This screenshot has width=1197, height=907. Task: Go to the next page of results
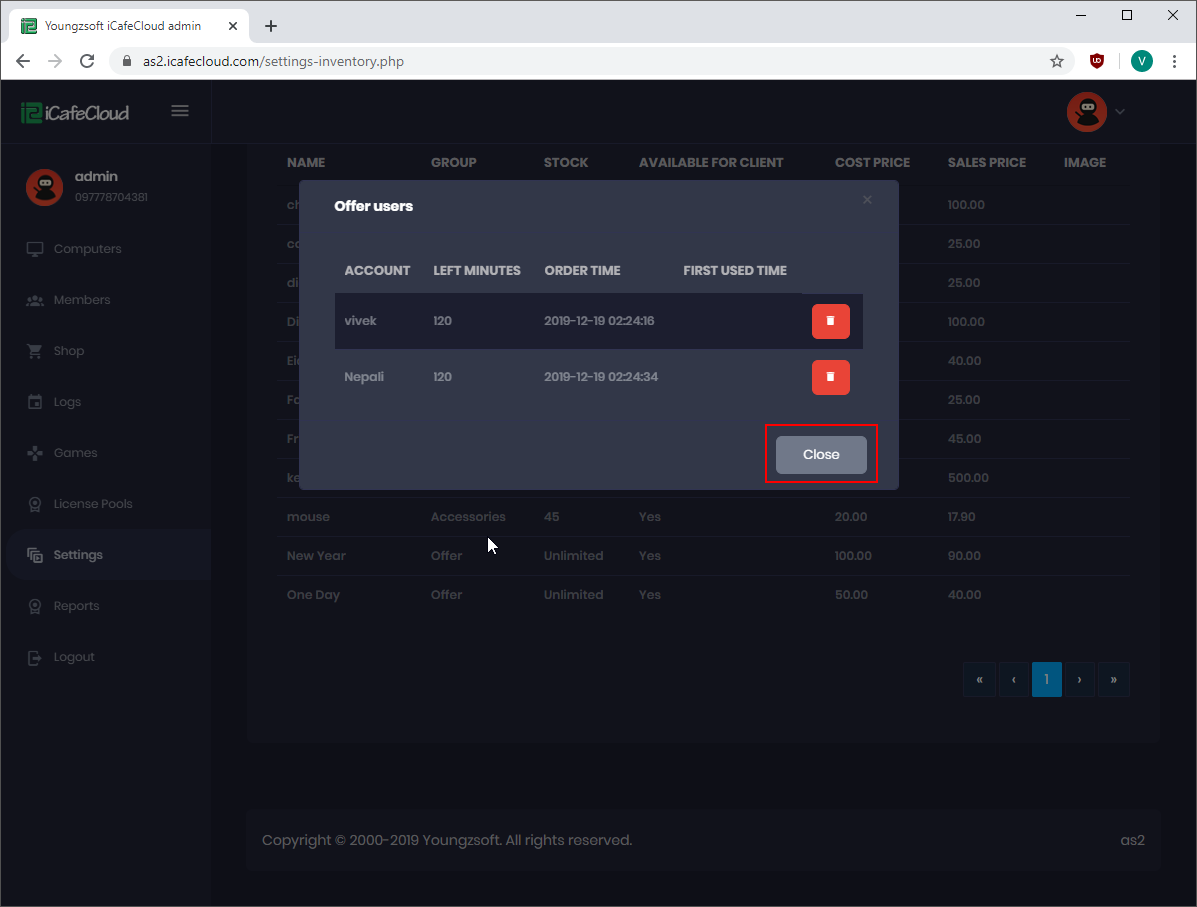tap(1079, 680)
